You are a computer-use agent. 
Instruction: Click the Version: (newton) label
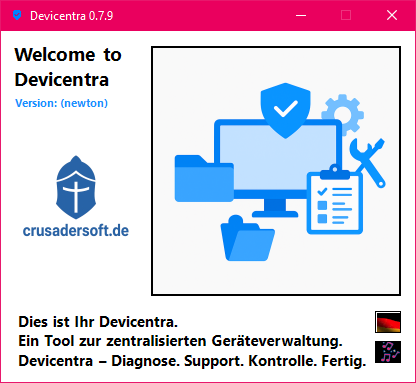tap(61, 103)
